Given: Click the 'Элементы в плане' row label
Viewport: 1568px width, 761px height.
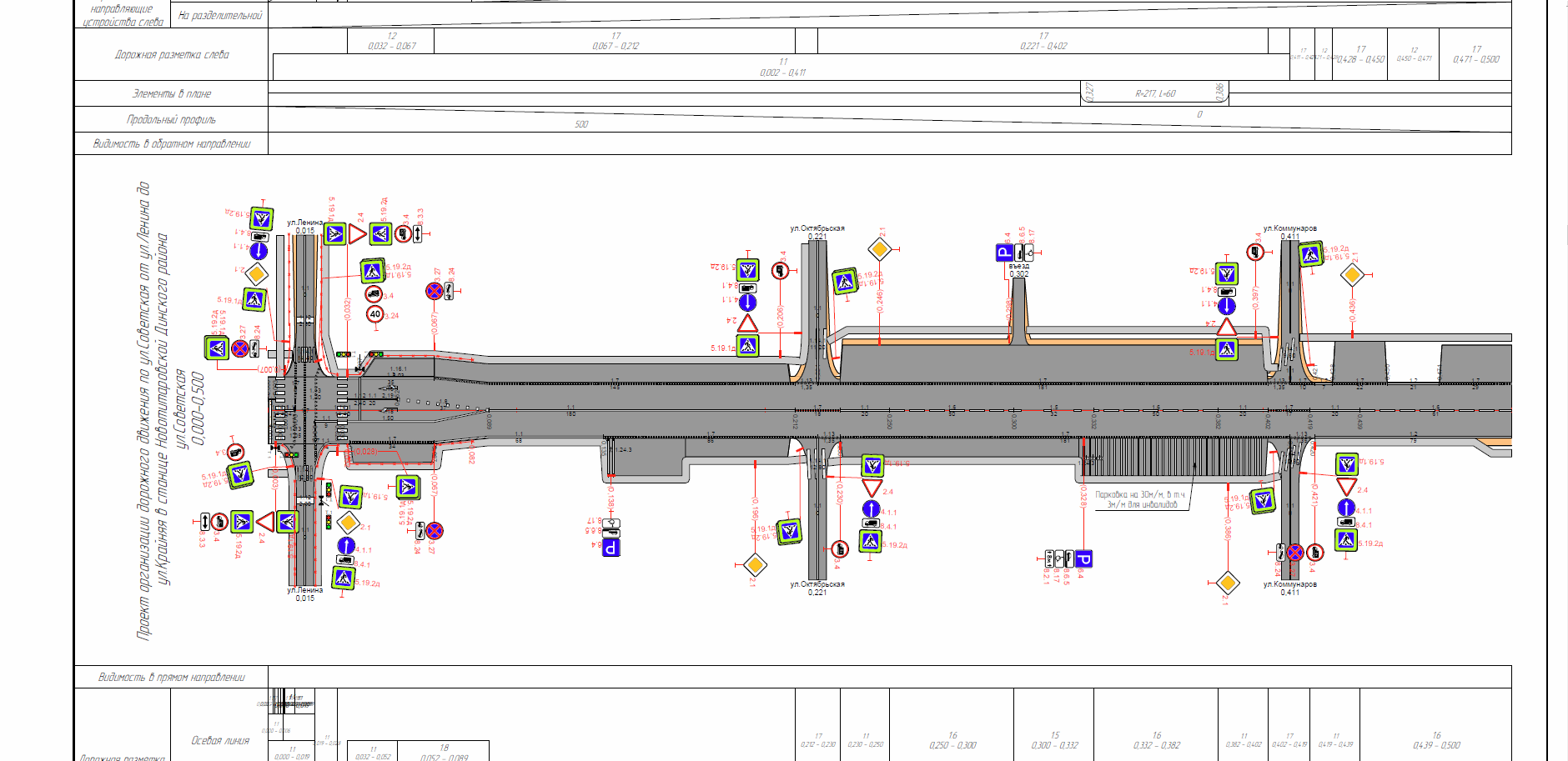Looking at the screenshot, I should pos(171,93).
